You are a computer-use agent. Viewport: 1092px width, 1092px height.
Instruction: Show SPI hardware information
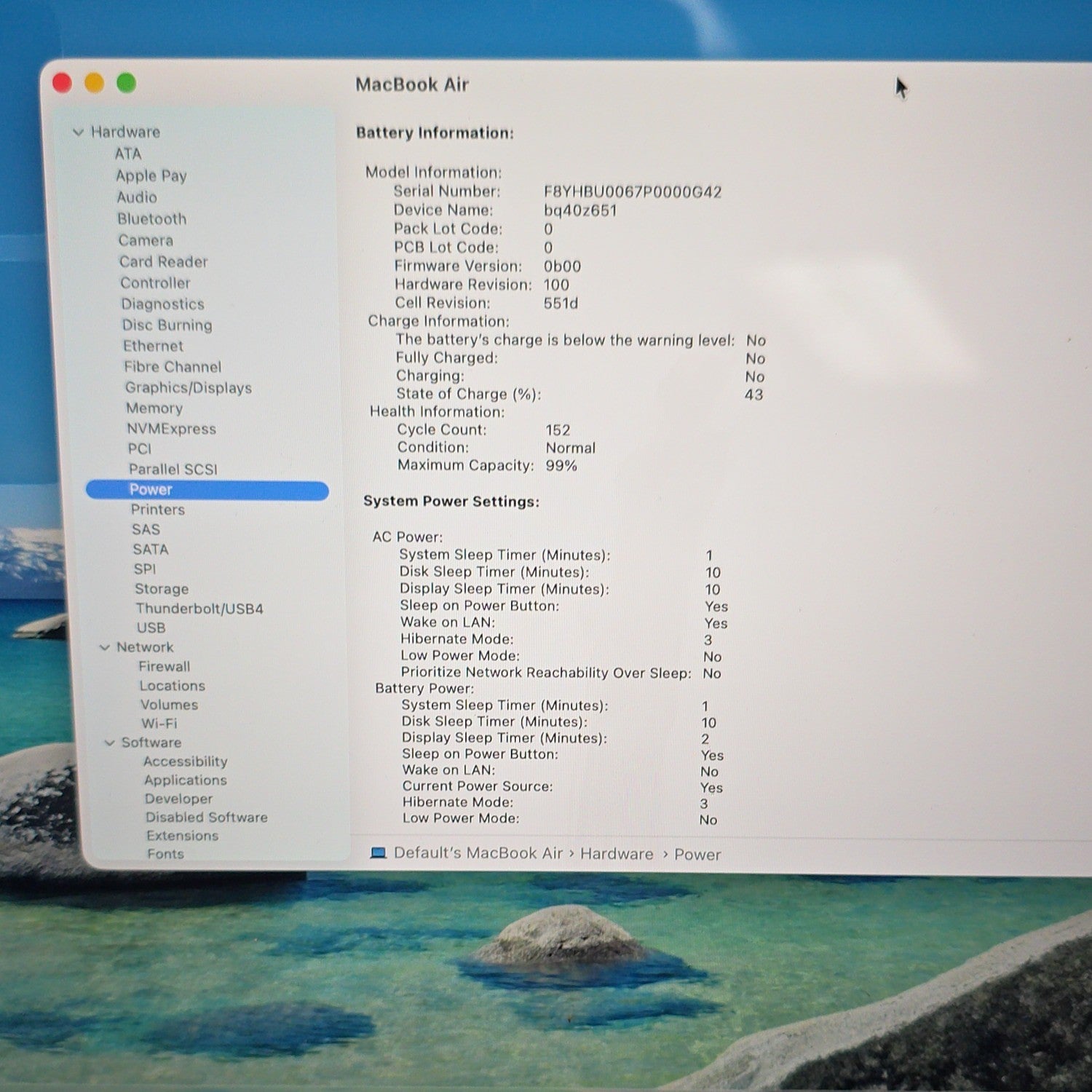145,569
